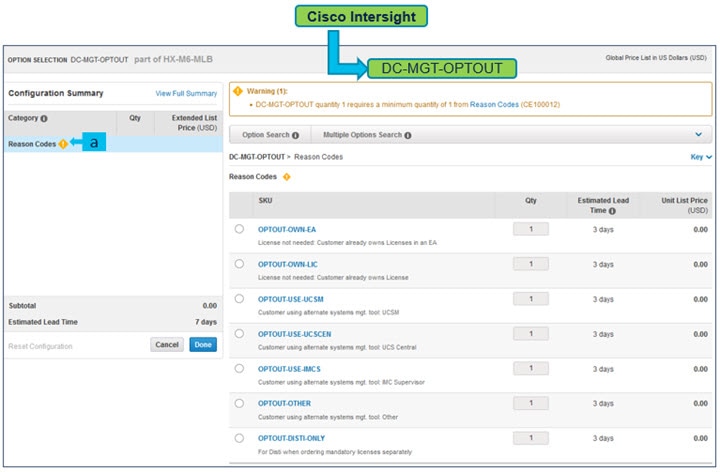This screenshot has width=720, height=472.
Task: Open the OPTOUT-OTHER SKU link
Action: [284, 404]
